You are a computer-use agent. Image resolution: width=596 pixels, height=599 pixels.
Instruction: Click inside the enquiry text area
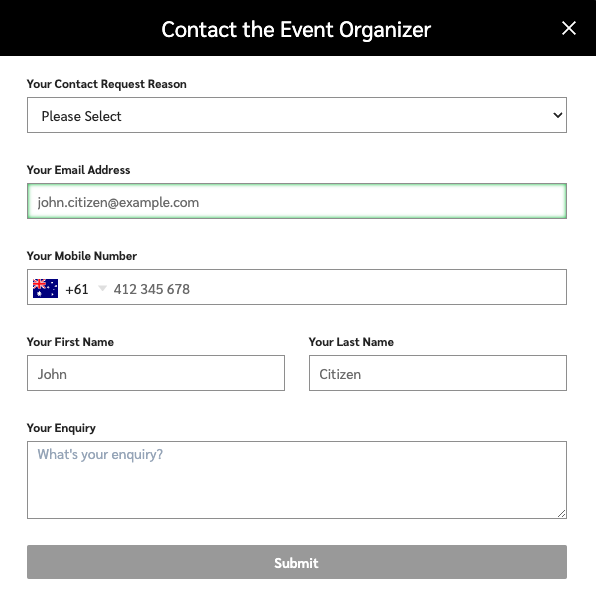tap(297, 480)
